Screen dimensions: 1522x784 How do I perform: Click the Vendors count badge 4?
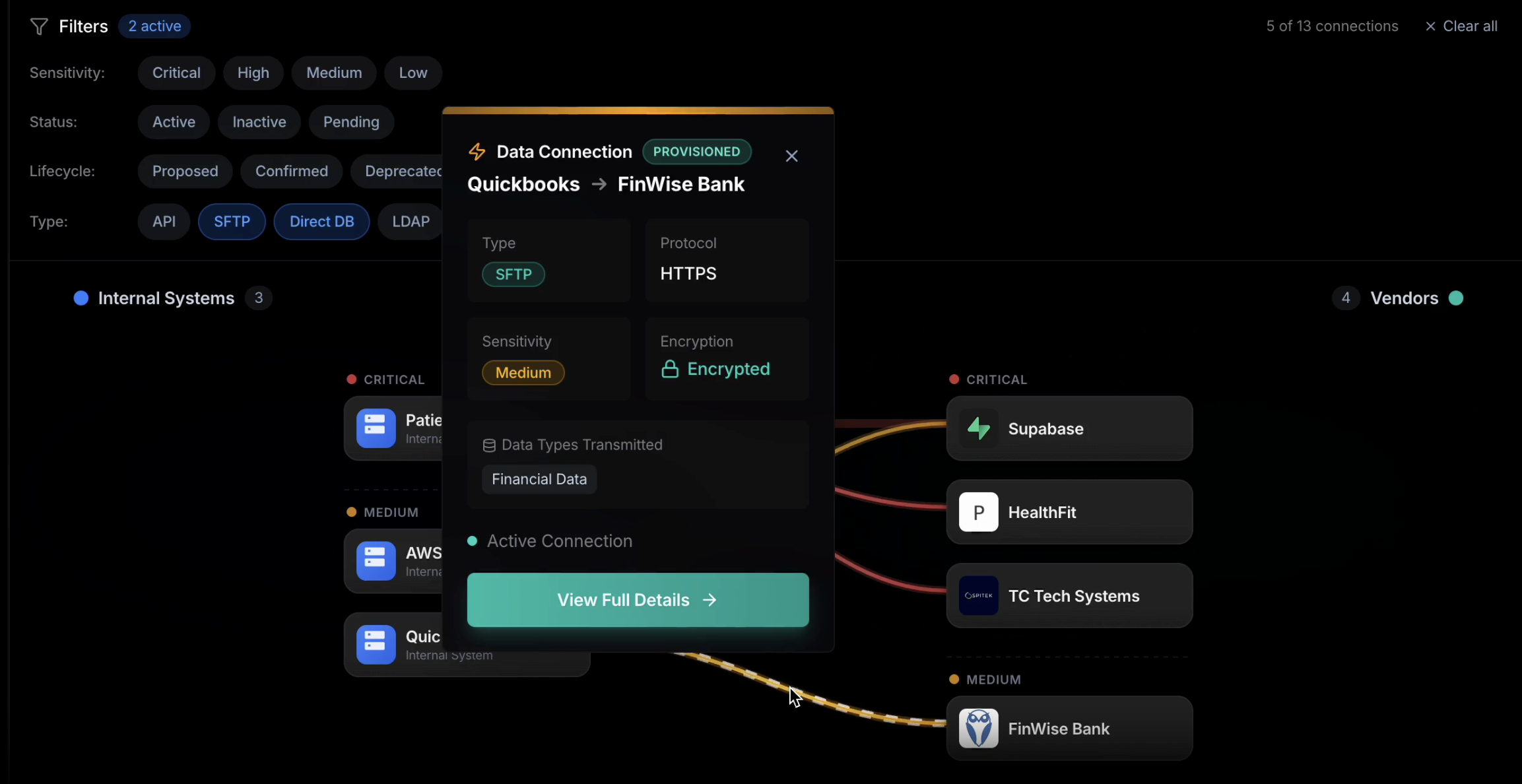coord(1346,298)
